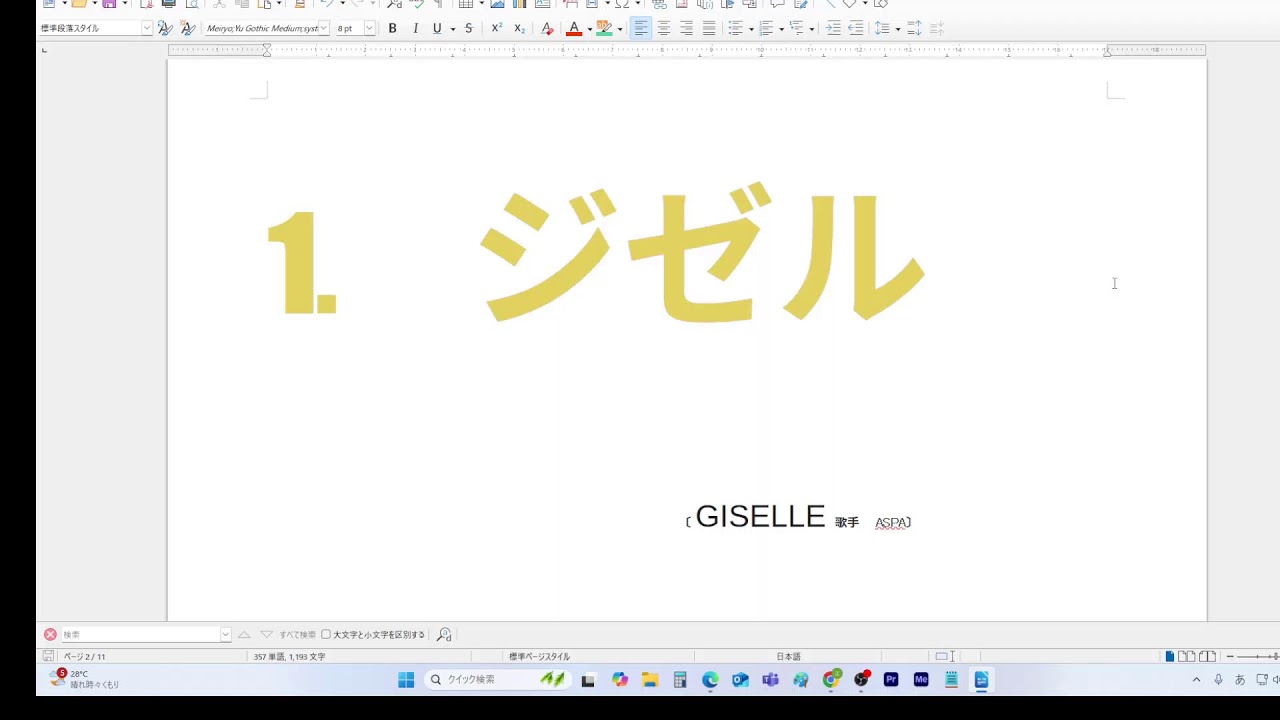Open Microsoft Edge from taskbar
1280x720 pixels.
[710, 680]
